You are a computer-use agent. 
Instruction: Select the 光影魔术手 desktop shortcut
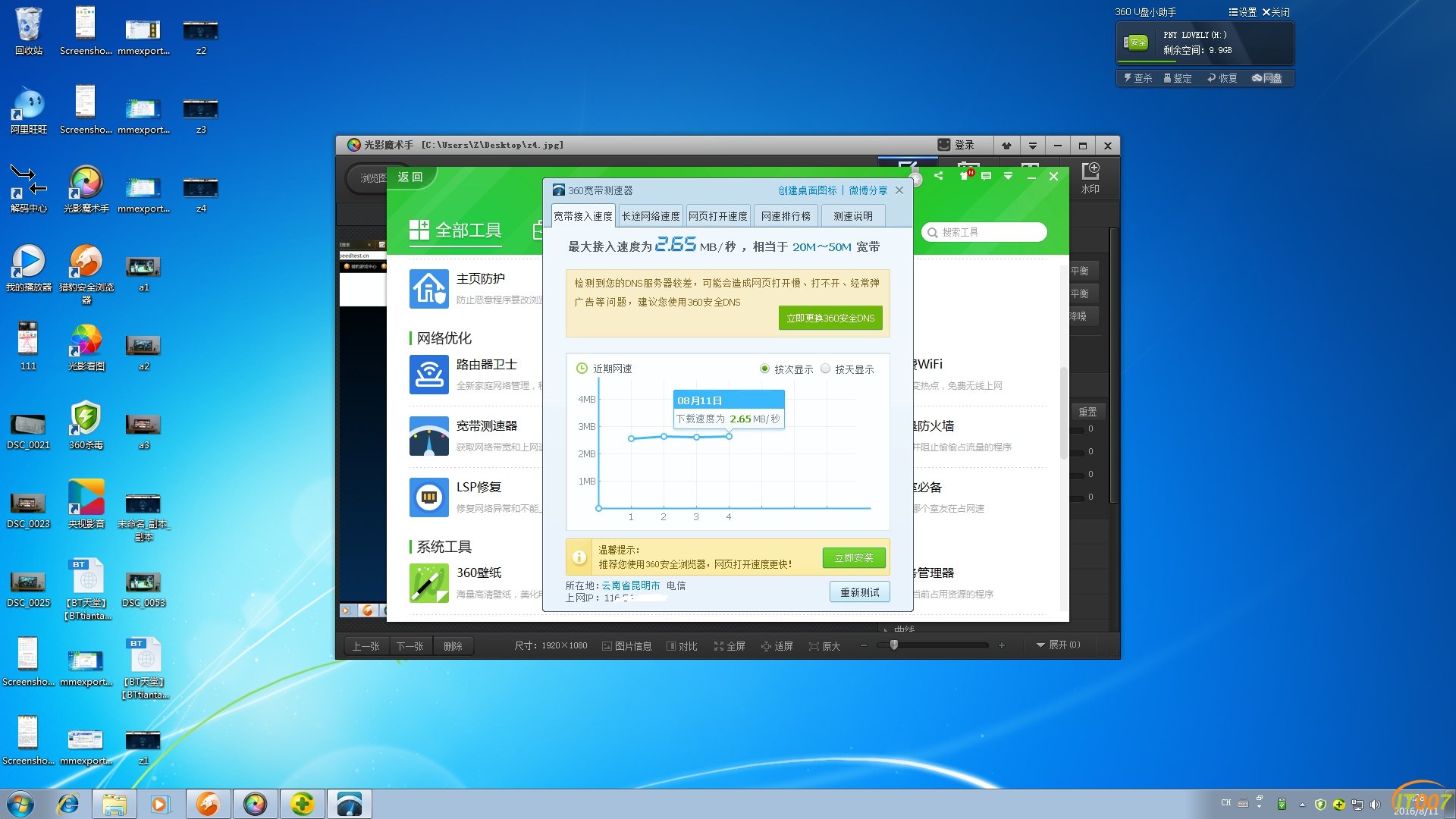[86, 188]
